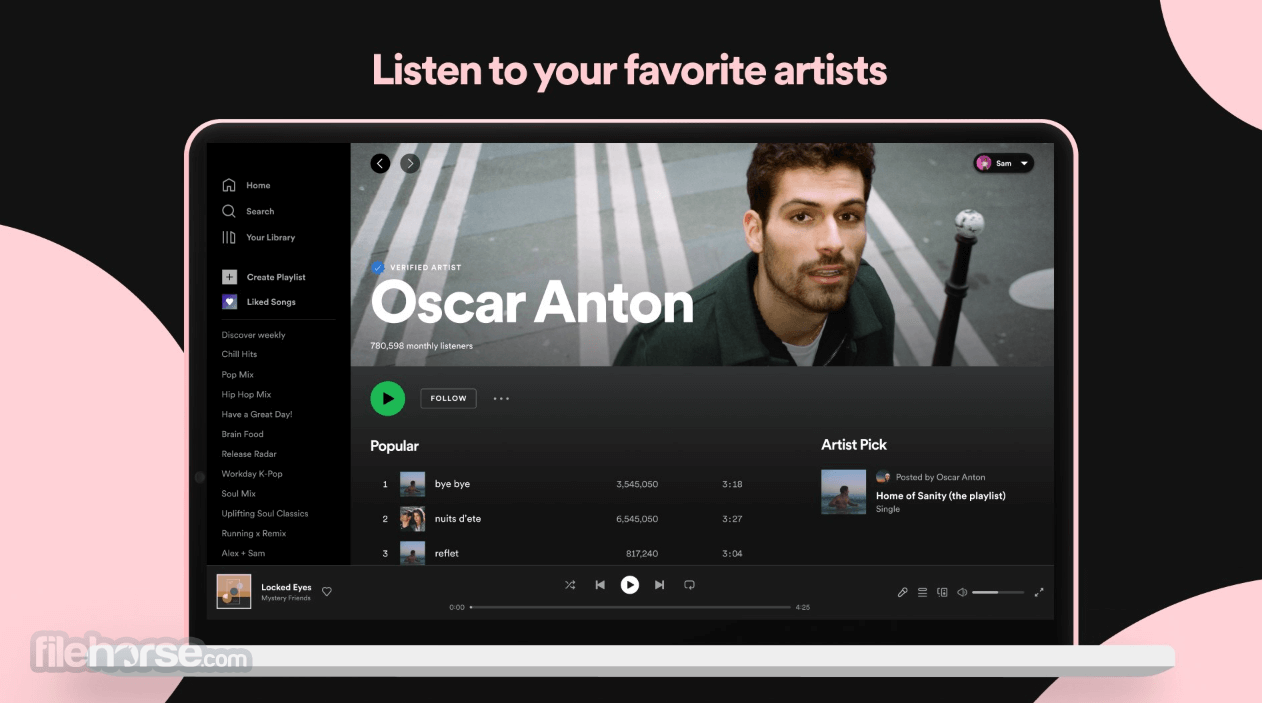The width and height of the screenshot is (1262, 703).
Task: Click Locked Eyes song title
Action: pos(286,587)
